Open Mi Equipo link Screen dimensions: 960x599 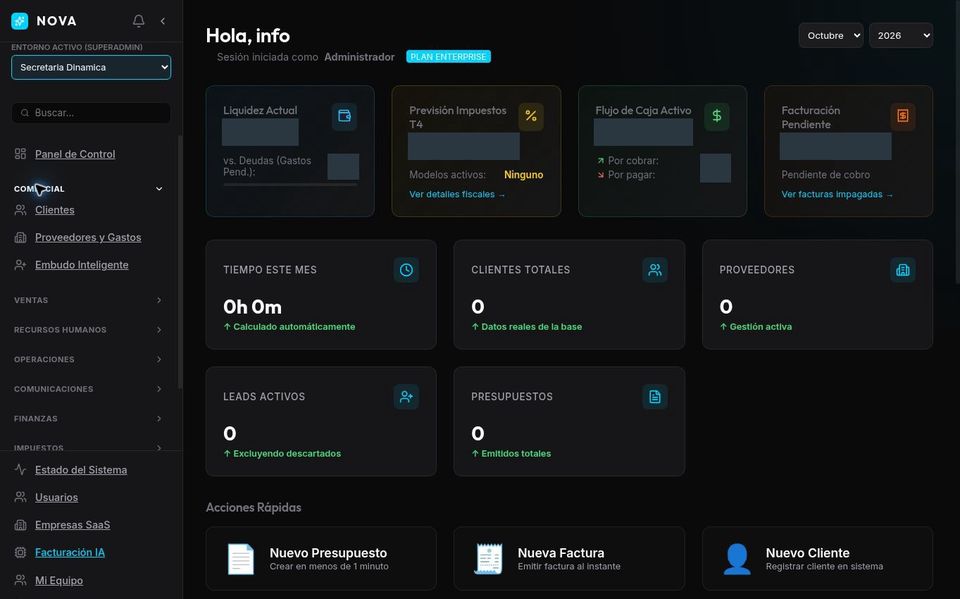pyautogui.click(x=59, y=580)
